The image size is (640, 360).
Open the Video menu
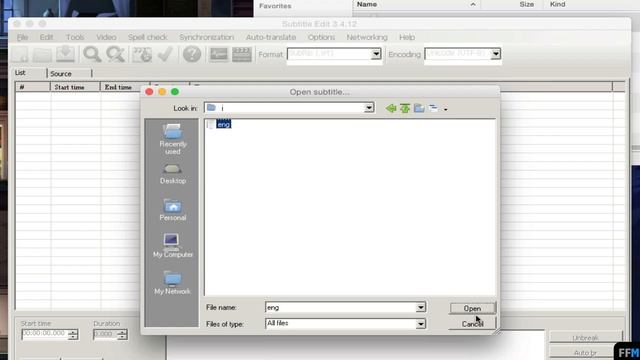[106, 37]
